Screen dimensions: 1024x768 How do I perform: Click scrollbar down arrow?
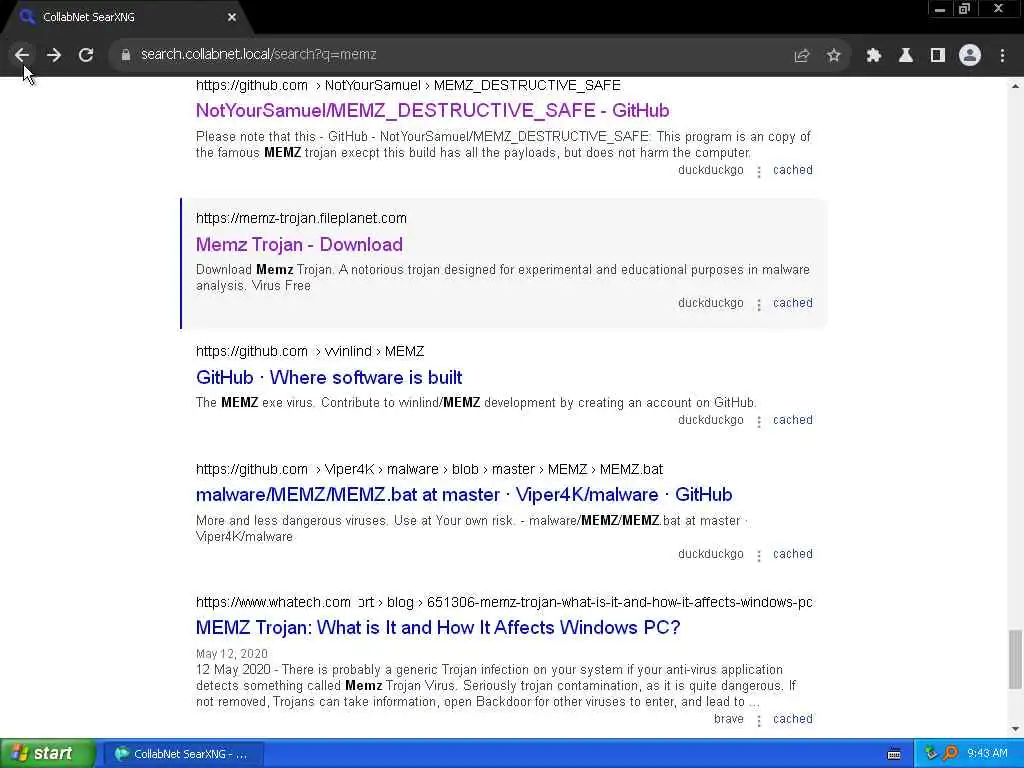pos(1015,729)
